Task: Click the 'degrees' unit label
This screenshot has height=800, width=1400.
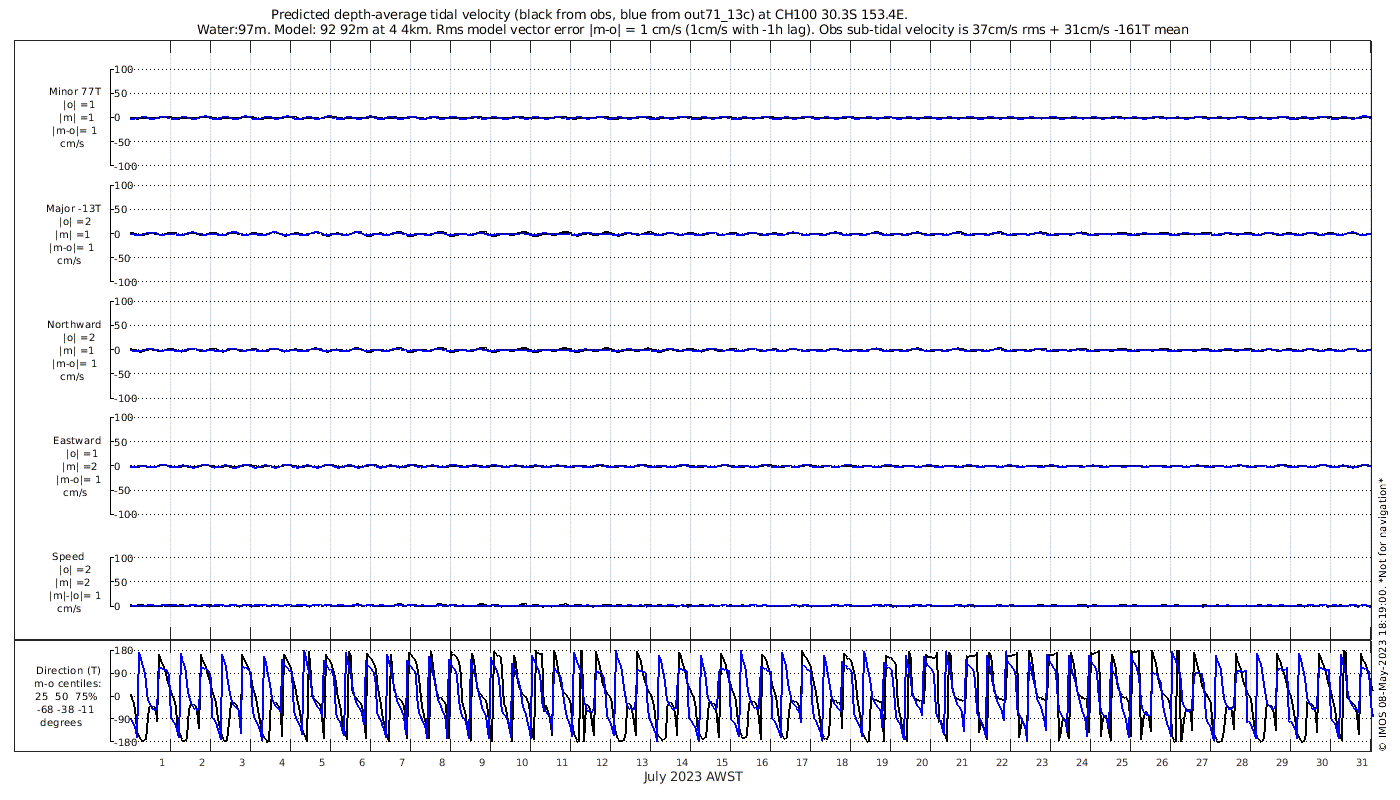Action: pyautogui.click(x=61, y=723)
